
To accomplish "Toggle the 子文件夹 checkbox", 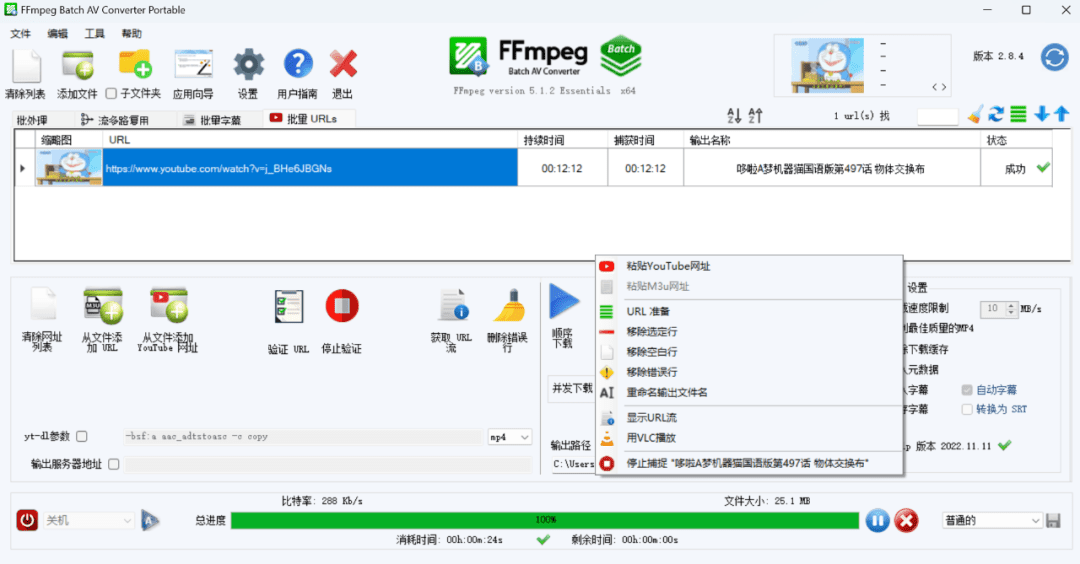I will tap(111, 93).
